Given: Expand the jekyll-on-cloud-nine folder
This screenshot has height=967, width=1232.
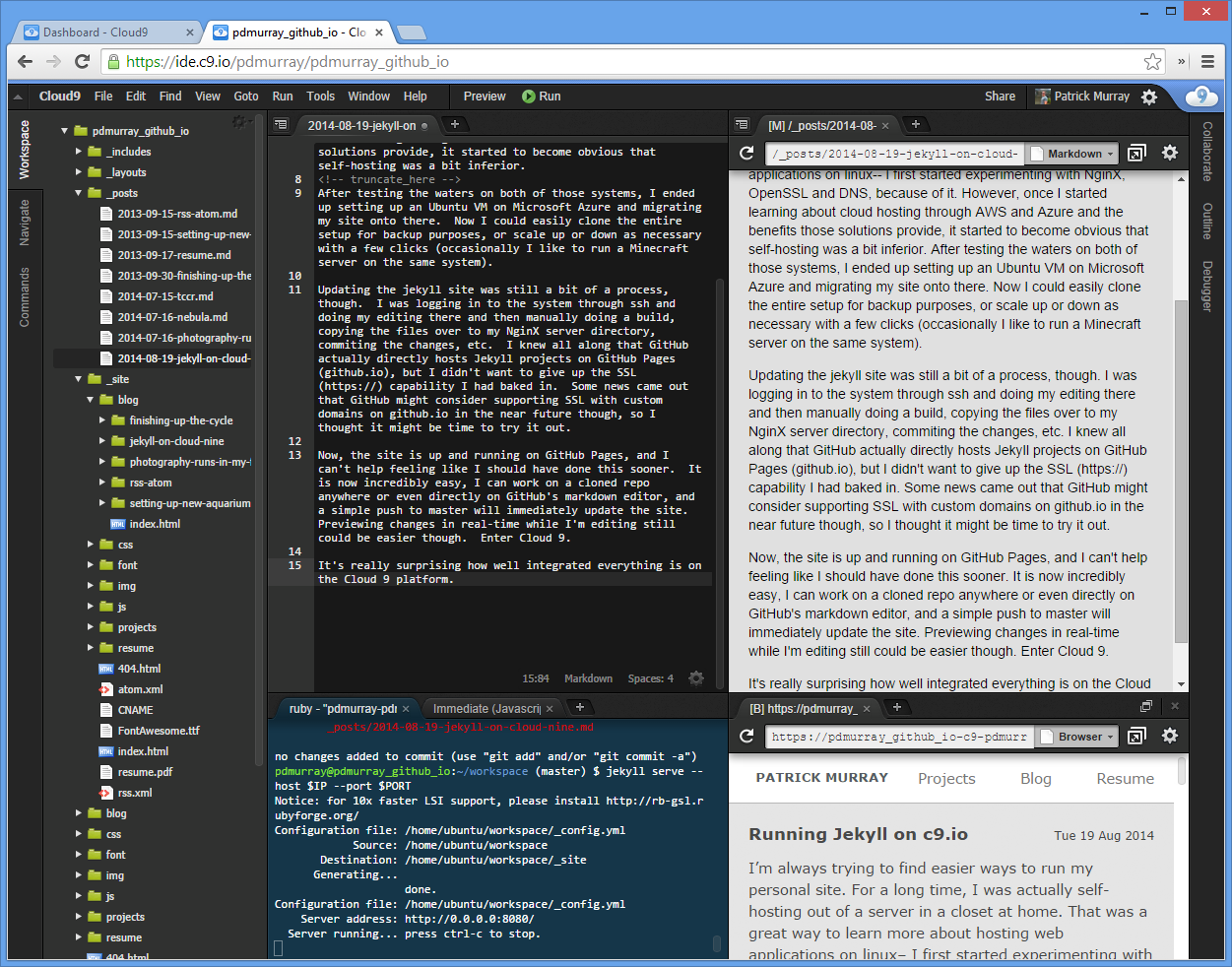Looking at the screenshot, I should coord(102,441).
